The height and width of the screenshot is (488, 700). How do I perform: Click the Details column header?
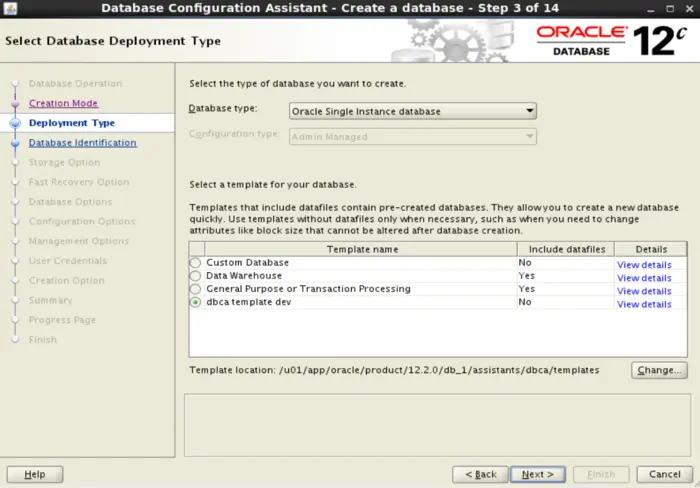[651, 249]
